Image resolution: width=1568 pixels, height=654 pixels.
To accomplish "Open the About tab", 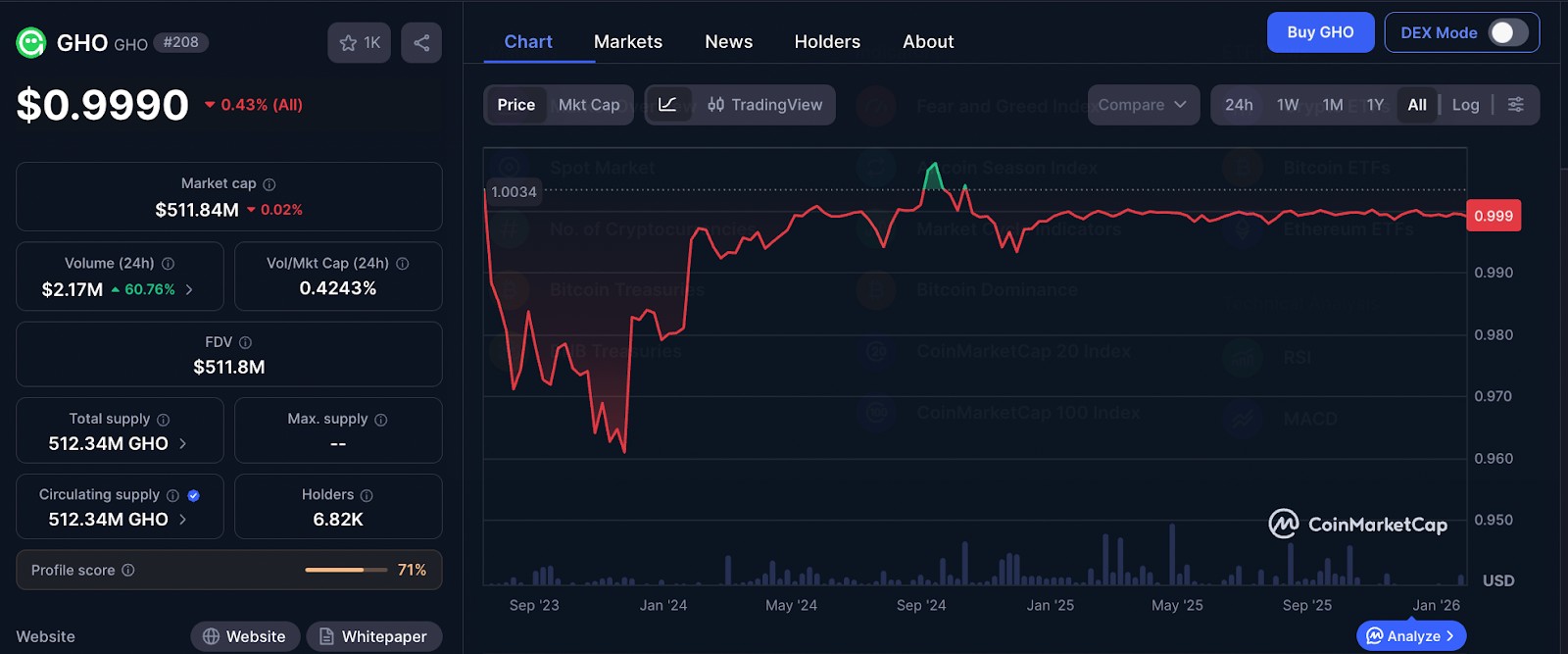I will (928, 42).
